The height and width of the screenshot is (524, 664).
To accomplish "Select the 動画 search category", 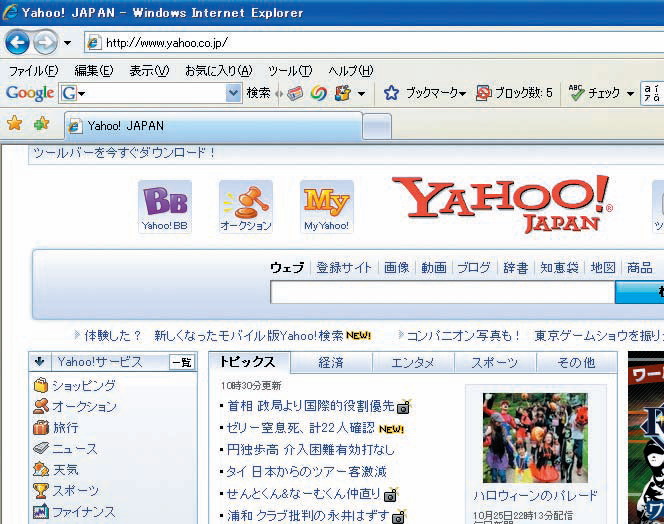I will click(x=434, y=268).
